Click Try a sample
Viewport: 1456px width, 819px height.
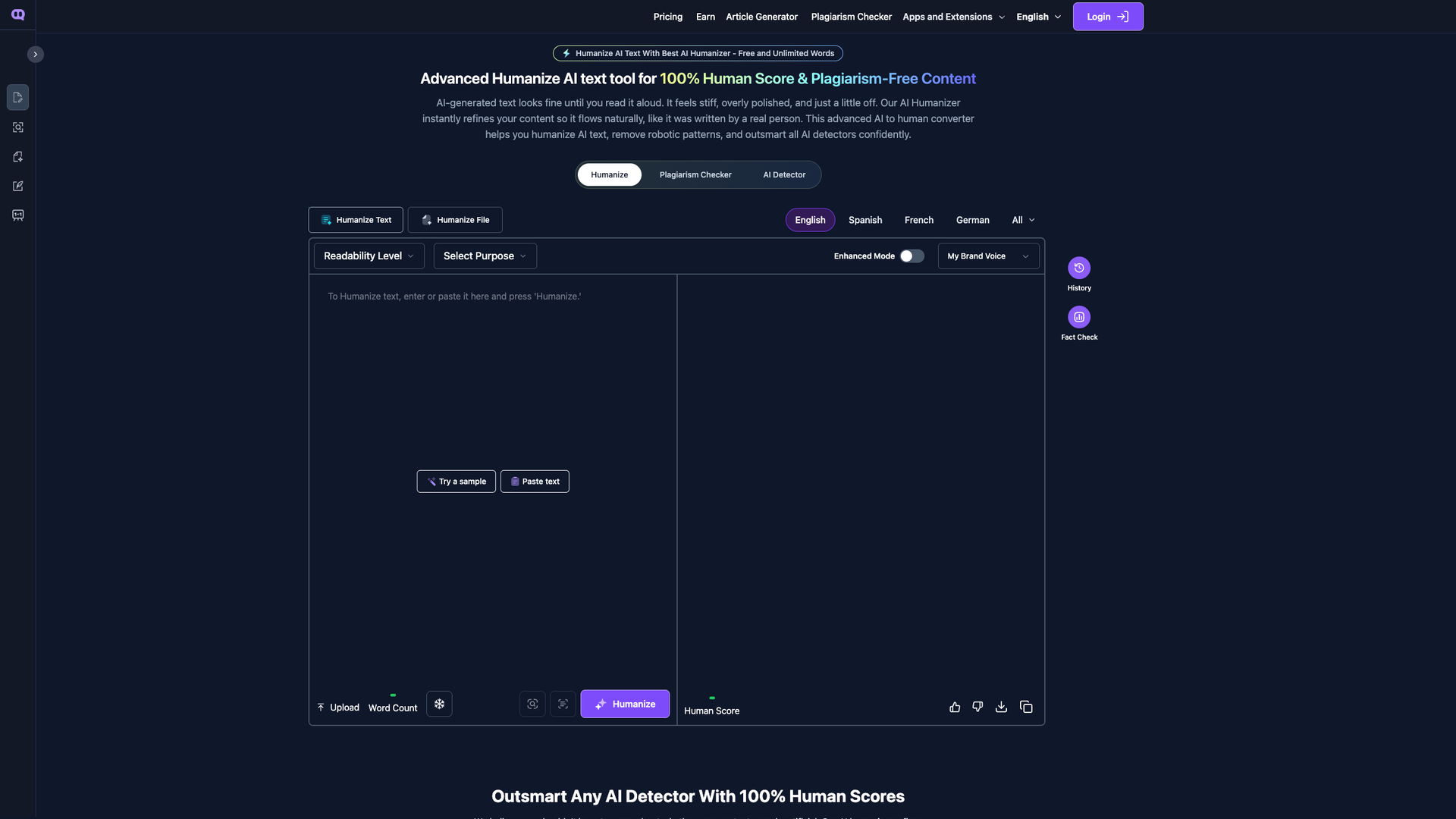456,481
